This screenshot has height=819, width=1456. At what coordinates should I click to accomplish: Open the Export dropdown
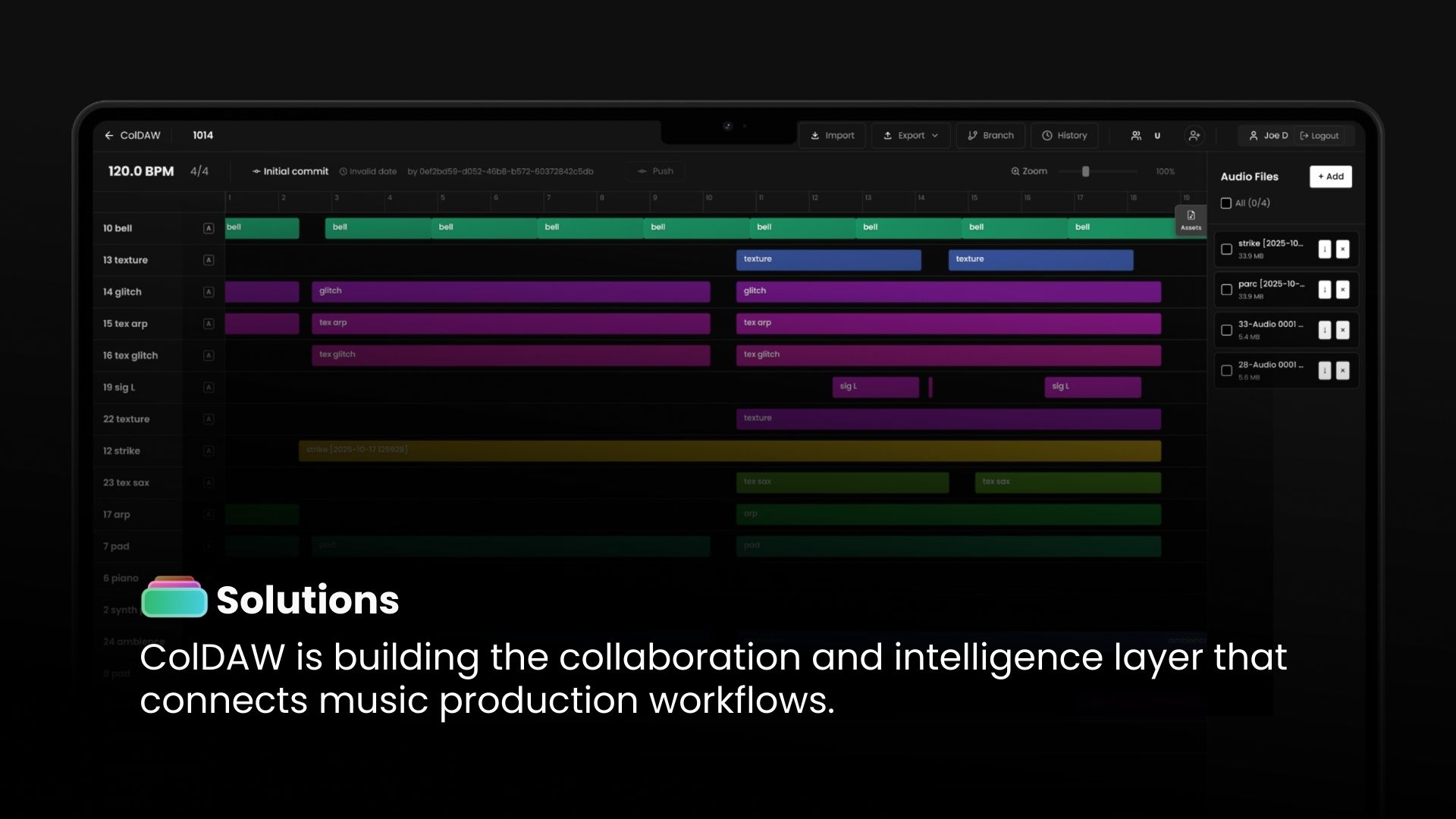[x=911, y=136]
